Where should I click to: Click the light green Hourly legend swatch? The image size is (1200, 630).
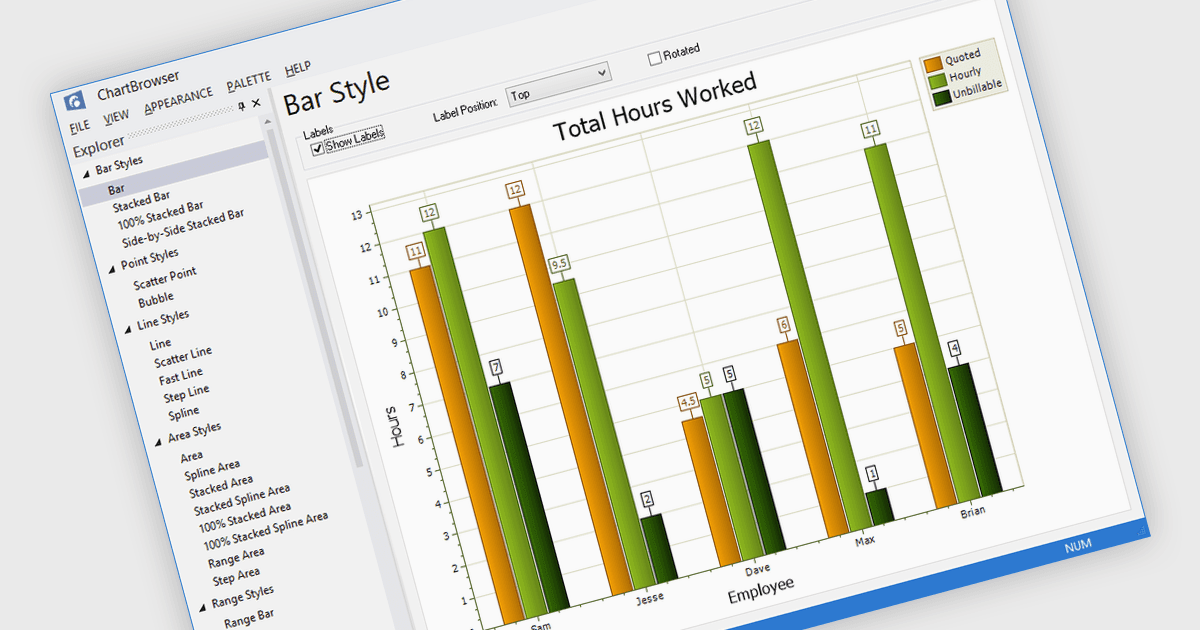pyautogui.click(x=937, y=81)
